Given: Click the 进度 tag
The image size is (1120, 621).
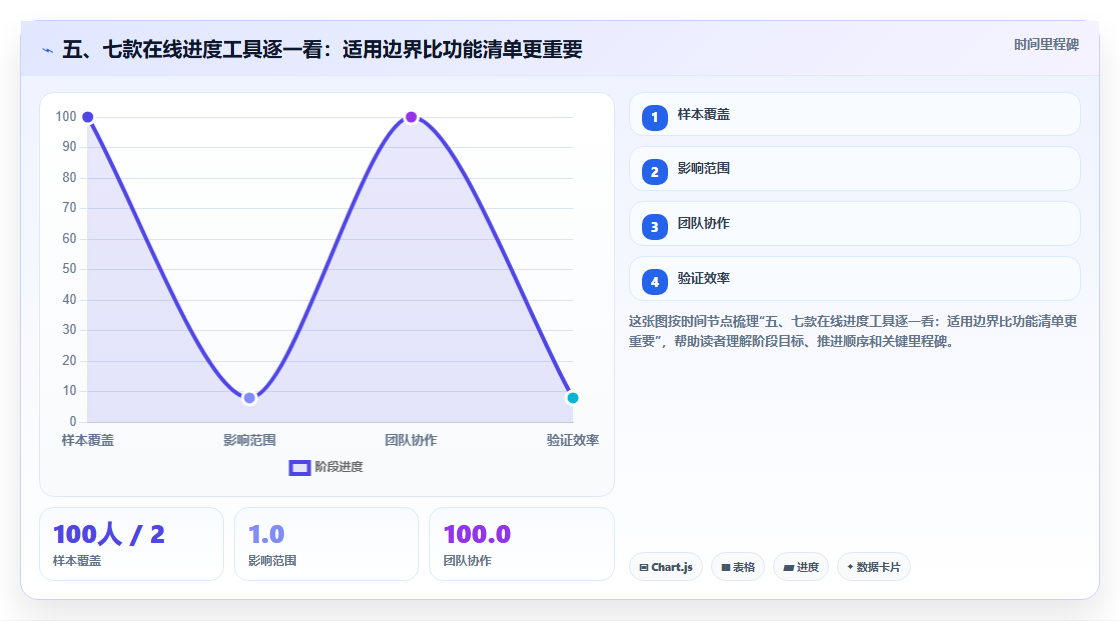Looking at the screenshot, I should coord(801,567).
